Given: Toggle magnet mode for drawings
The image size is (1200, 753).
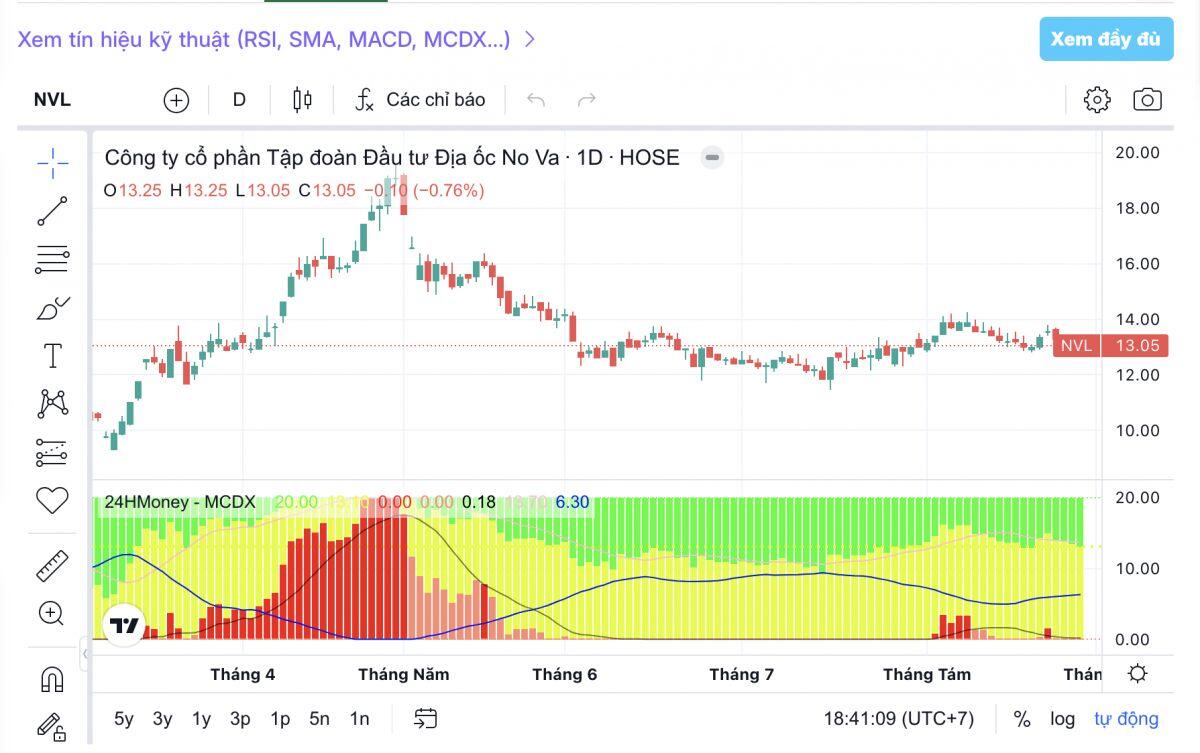Looking at the screenshot, I should [52, 679].
